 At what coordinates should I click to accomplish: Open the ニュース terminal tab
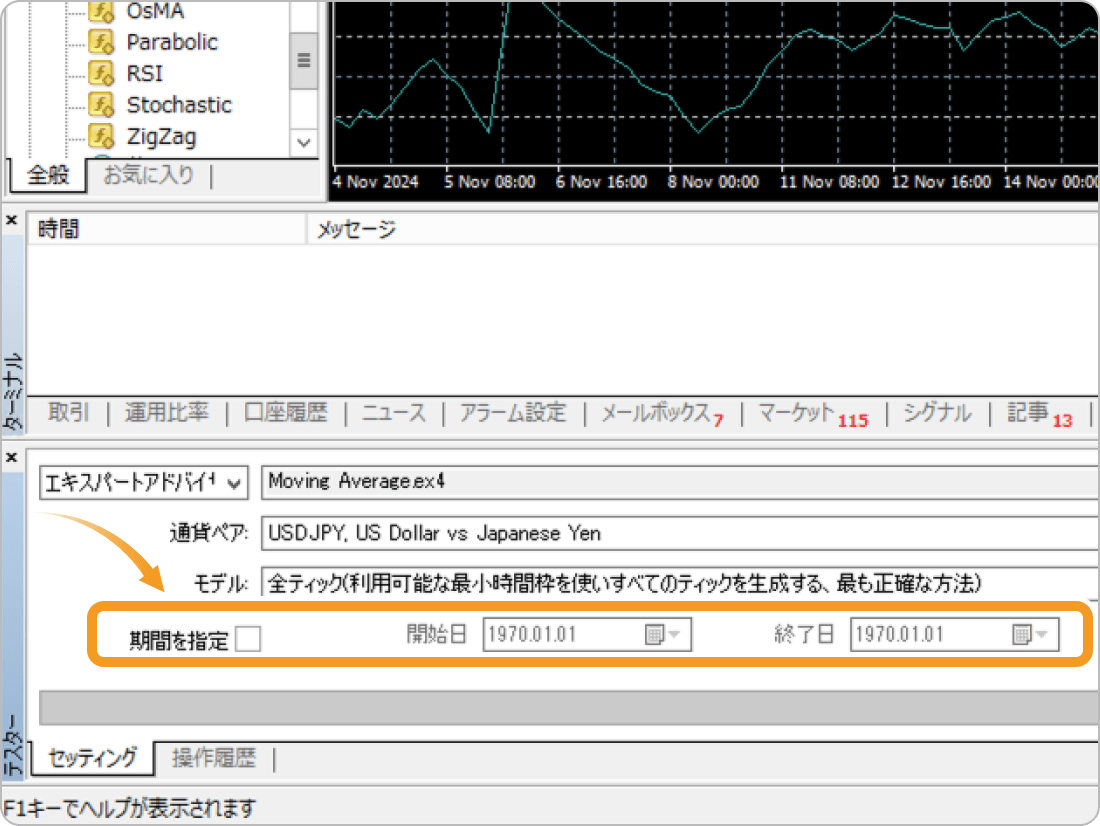click(x=394, y=412)
